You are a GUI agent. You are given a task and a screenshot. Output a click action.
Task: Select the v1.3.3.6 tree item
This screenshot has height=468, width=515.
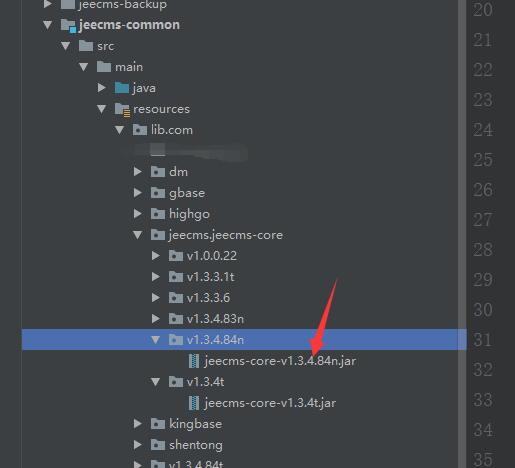coord(208,298)
